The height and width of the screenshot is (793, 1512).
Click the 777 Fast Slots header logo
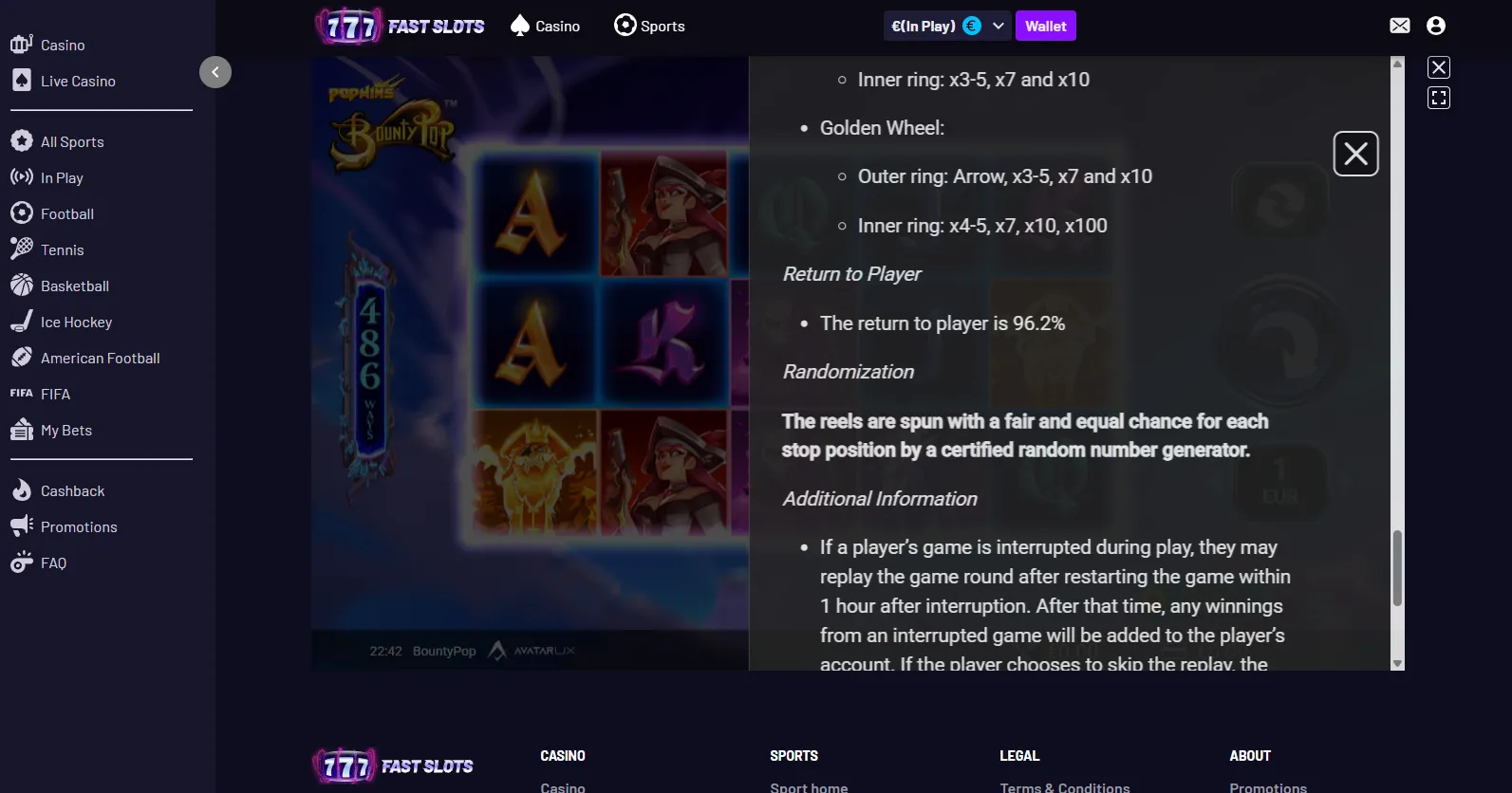(x=400, y=26)
